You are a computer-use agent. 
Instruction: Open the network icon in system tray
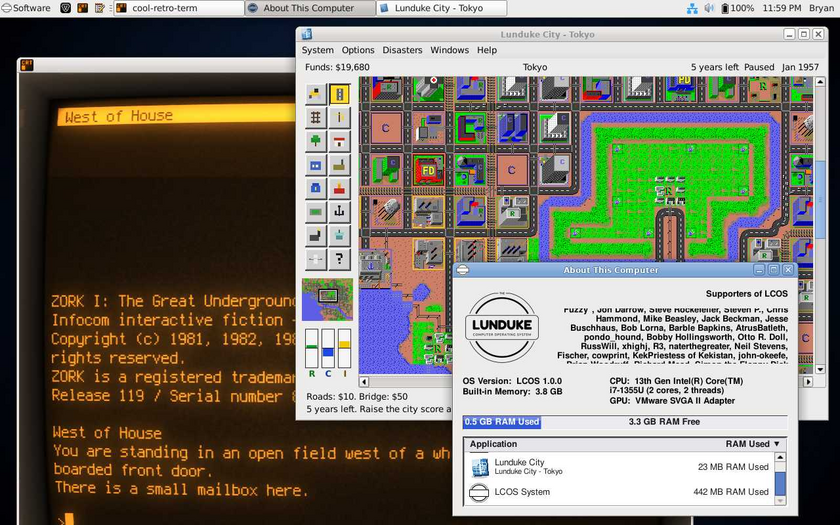pyautogui.click(x=692, y=8)
